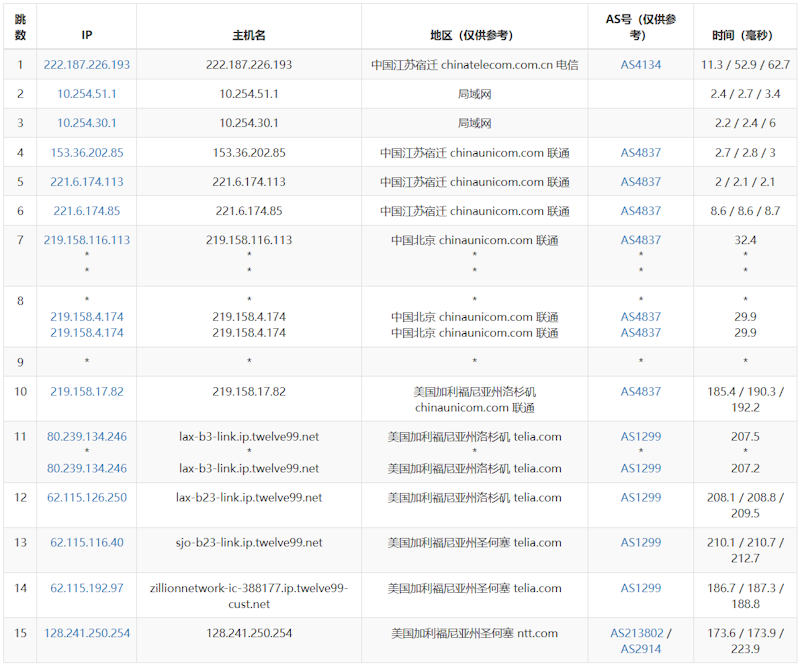Open the blue 128.241.250.254 IP link
The height and width of the screenshot is (667, 800).
[x=87, y=633]
